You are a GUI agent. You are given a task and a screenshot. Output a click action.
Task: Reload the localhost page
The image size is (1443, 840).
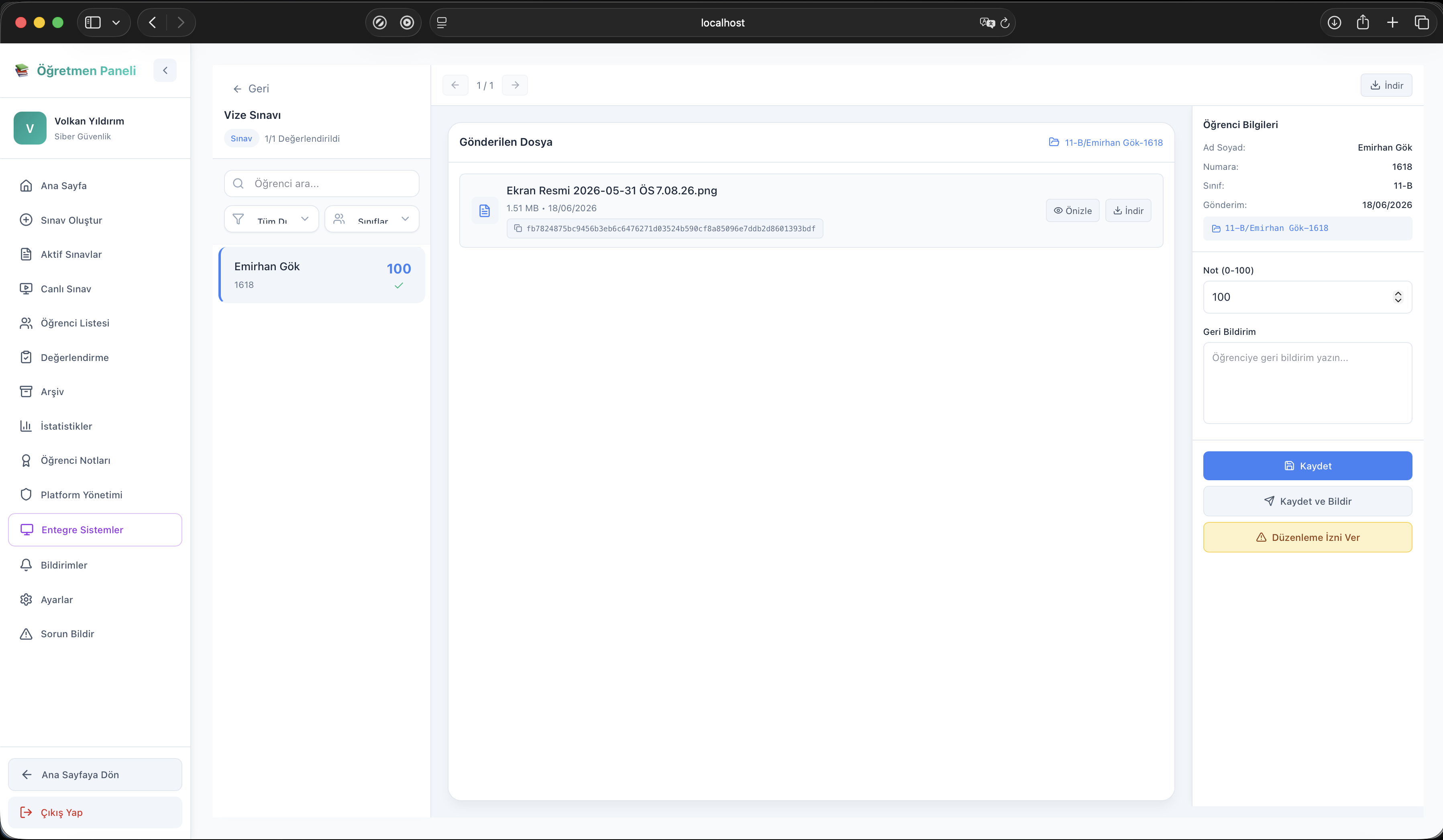[1005, 23]
